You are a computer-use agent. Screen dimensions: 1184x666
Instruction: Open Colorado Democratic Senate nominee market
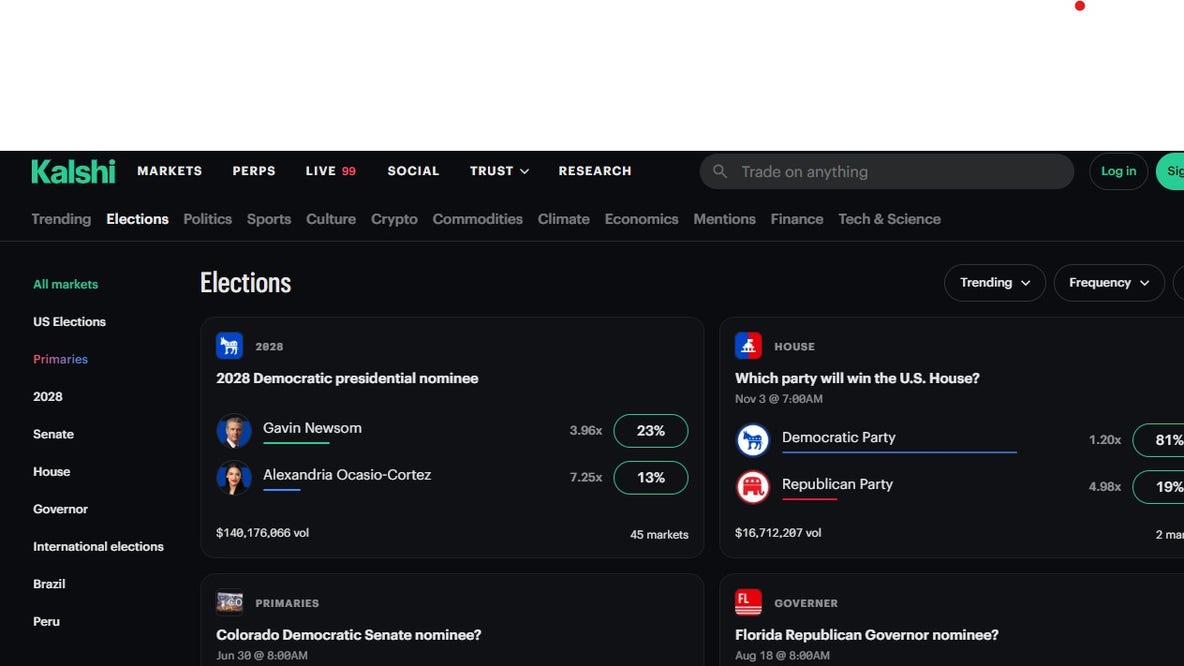(349, 635)
